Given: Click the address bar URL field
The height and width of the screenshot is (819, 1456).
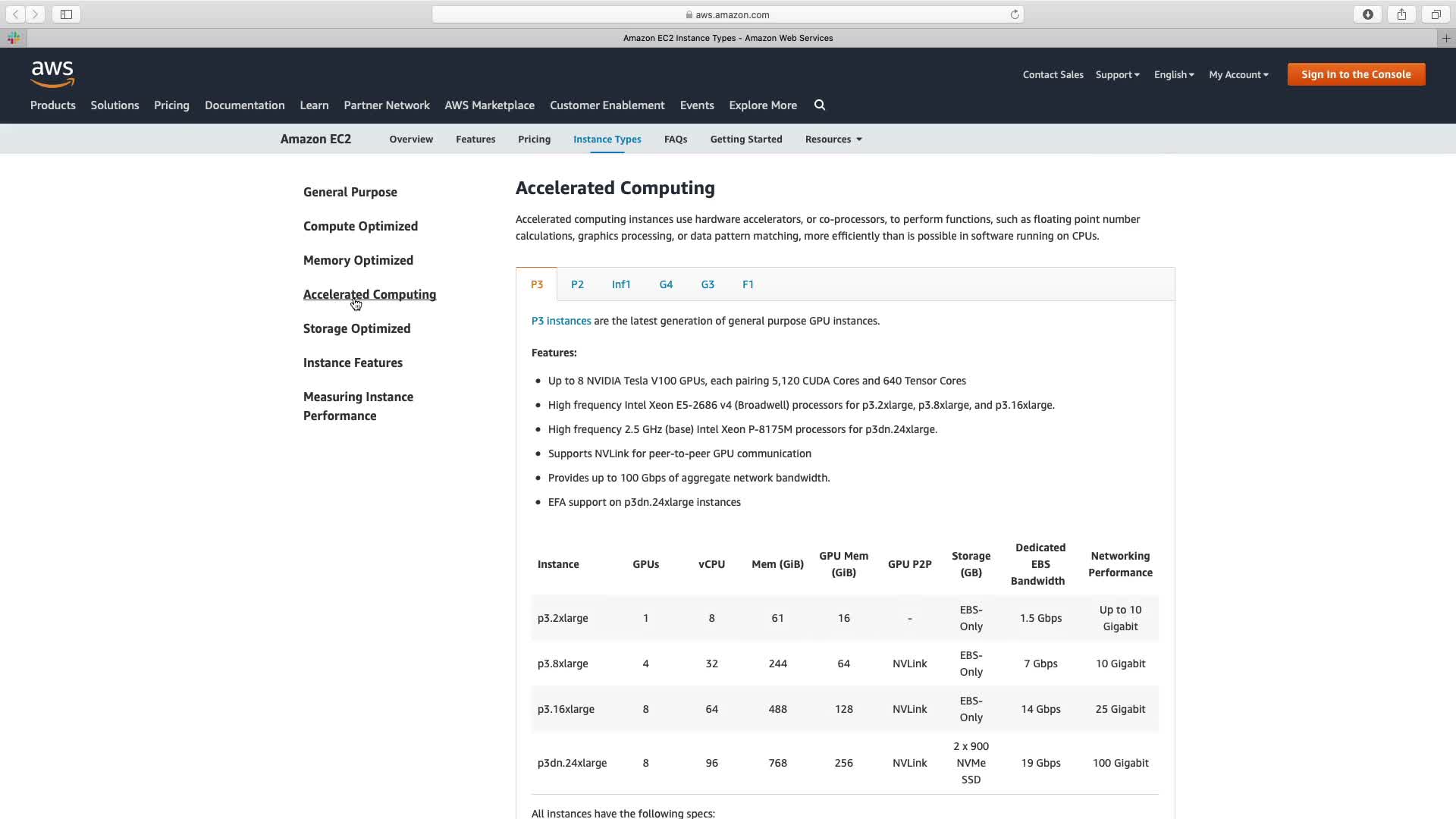Looking at the screenshot, I should tap(728, 14).
